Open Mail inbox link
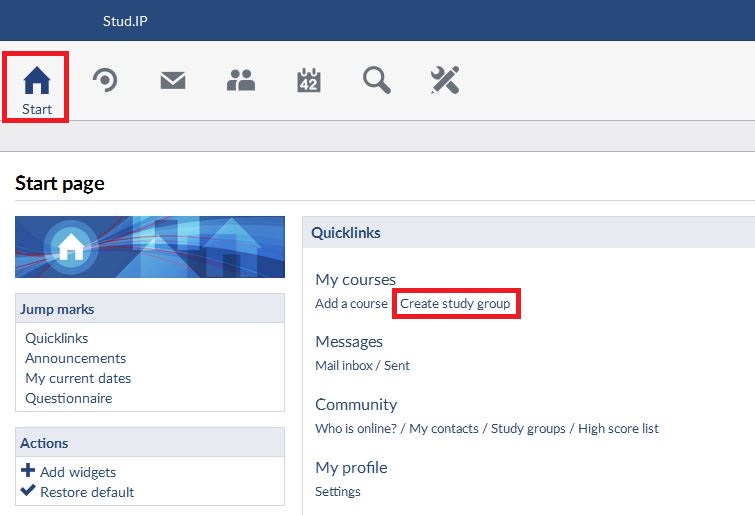The image size is (755, 515). click(344, 366)
